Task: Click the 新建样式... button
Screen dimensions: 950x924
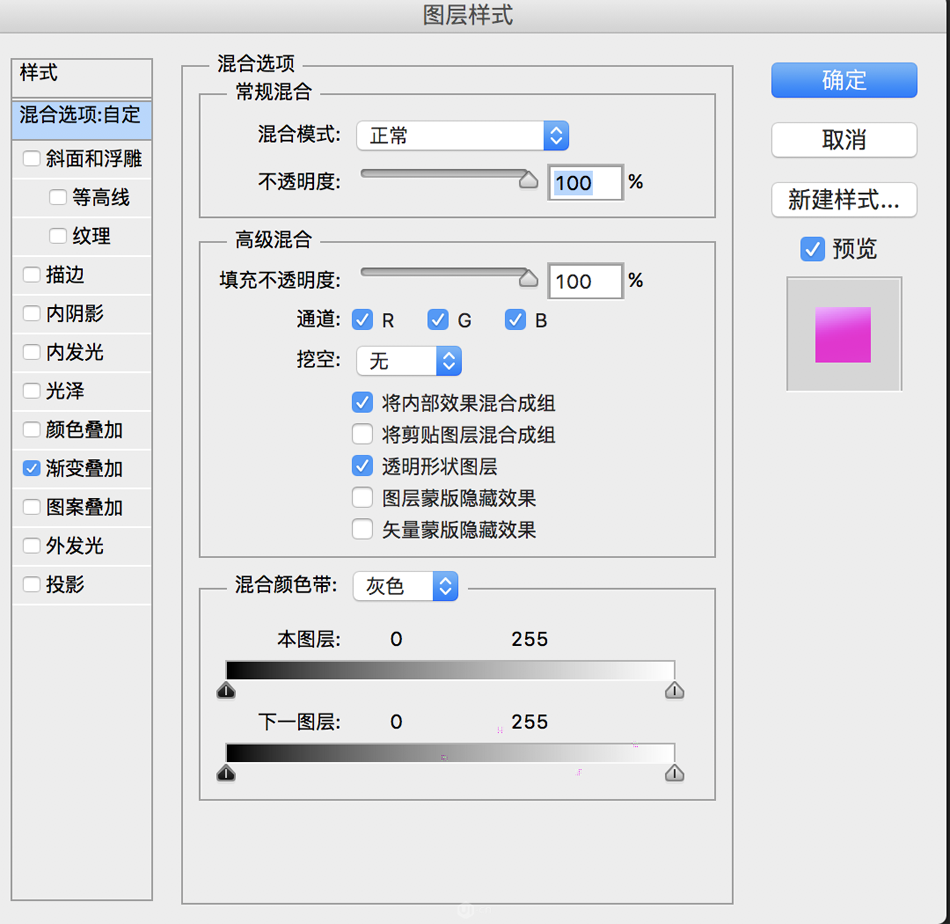Action: [x=844, y=200]
